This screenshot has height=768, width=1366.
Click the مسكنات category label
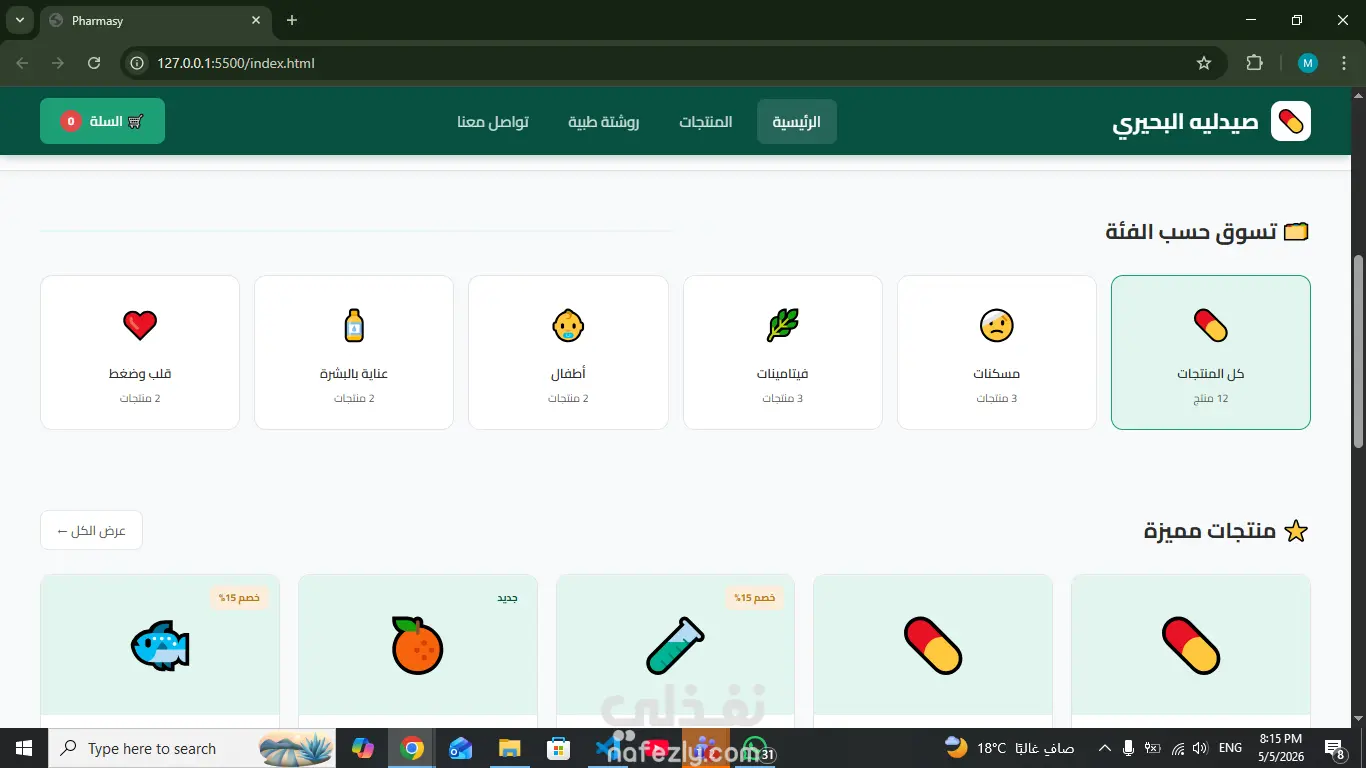coord(997,374)
